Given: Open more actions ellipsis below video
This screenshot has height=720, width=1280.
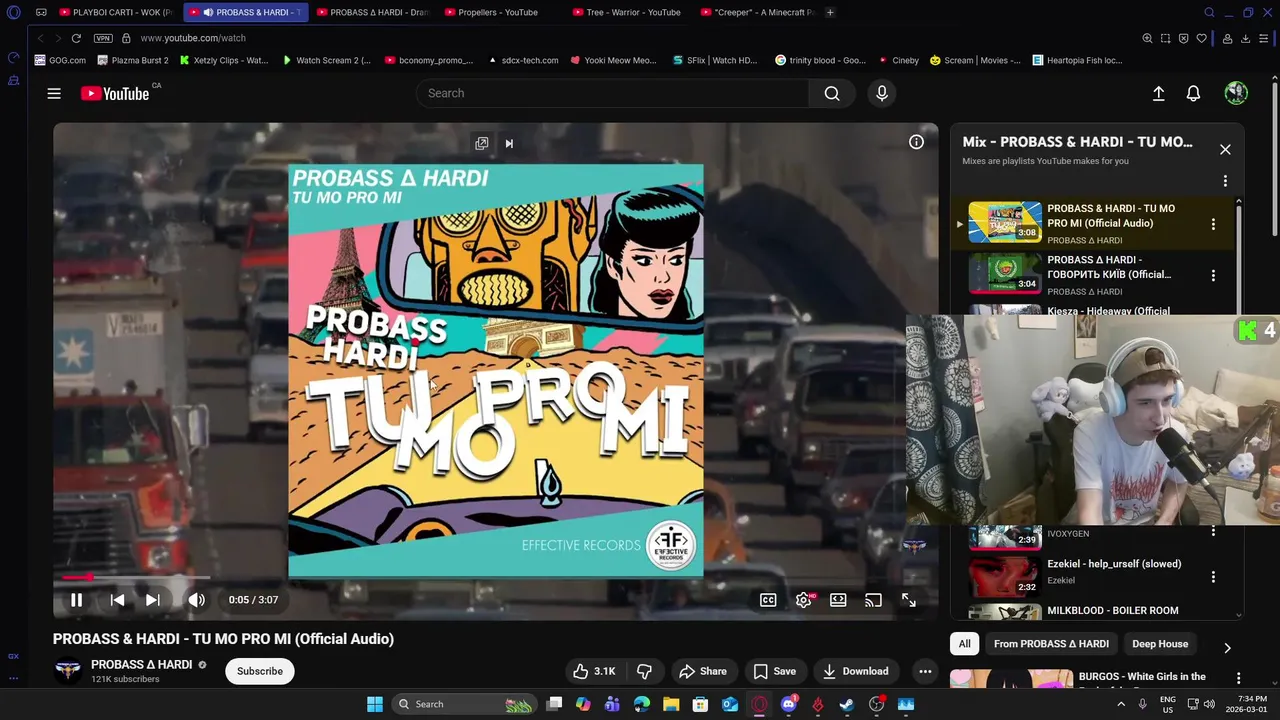Looking at the screenshot, I should click(x=925, y=671).
